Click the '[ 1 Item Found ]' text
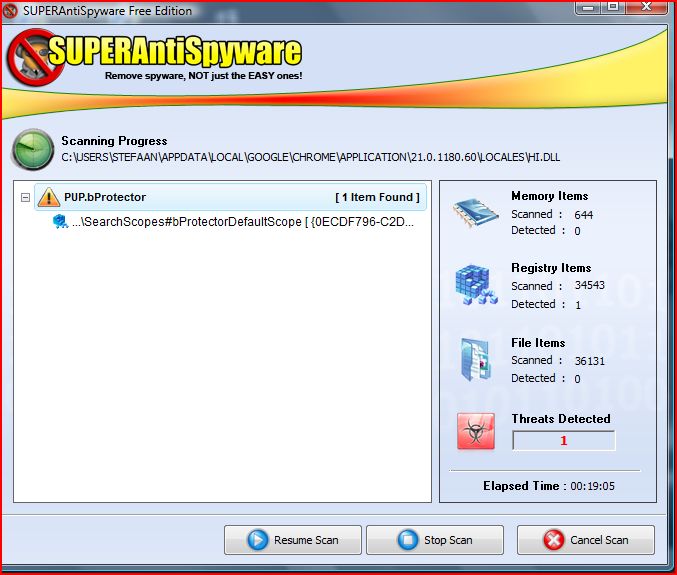677x575 pixels. [x=377, y=197]
